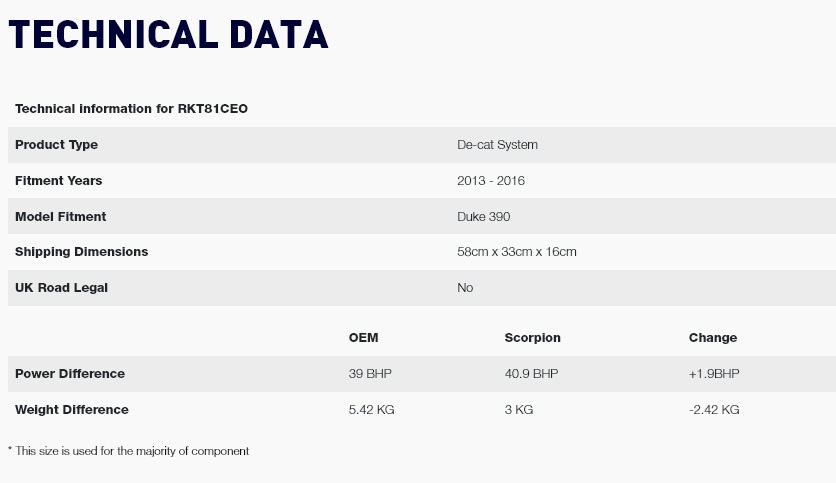The width and height of the screenshot is (836, 483).
Task: Click the -2.42 KG weight change value
Action: (714, 410)
